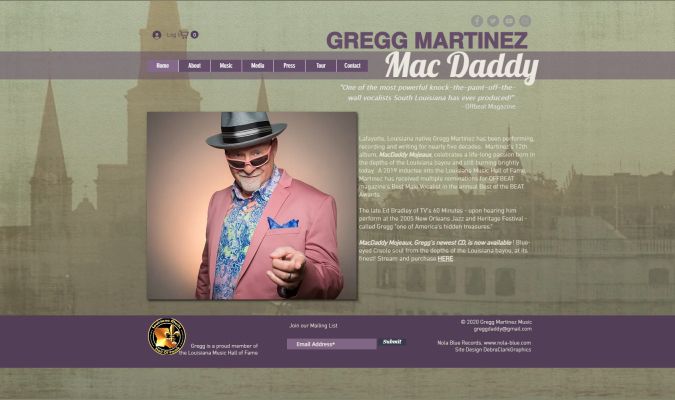Select the Home menu item

(163, 66)
